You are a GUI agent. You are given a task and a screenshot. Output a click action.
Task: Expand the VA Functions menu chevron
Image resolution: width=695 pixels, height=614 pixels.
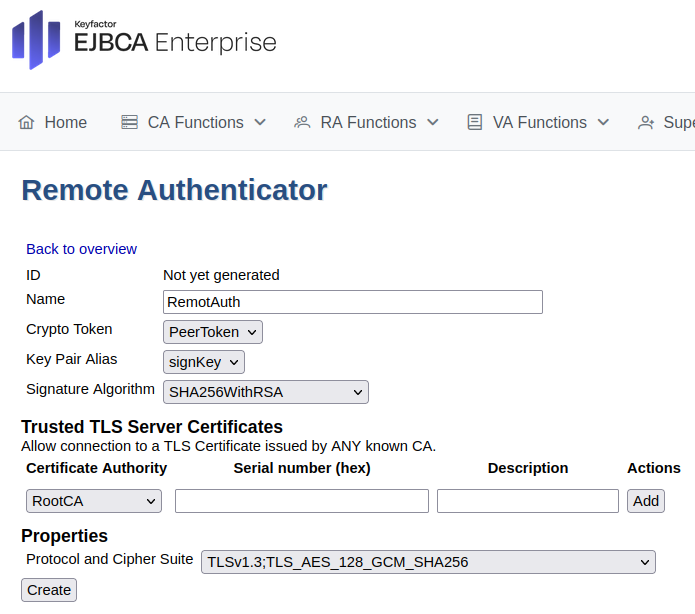pyautogui.click(x=603, y=122)
